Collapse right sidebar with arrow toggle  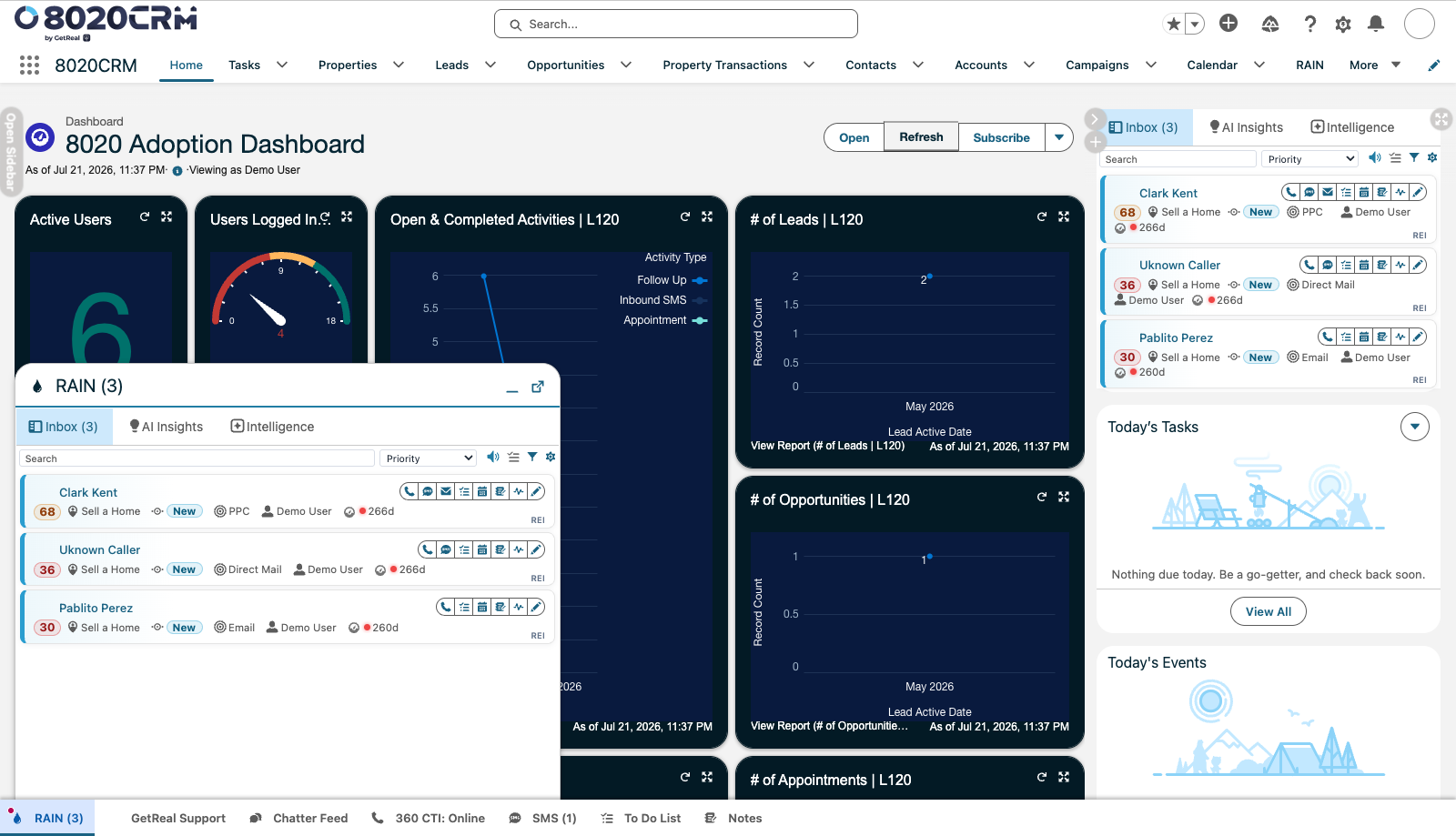[x=1095, y=119]
